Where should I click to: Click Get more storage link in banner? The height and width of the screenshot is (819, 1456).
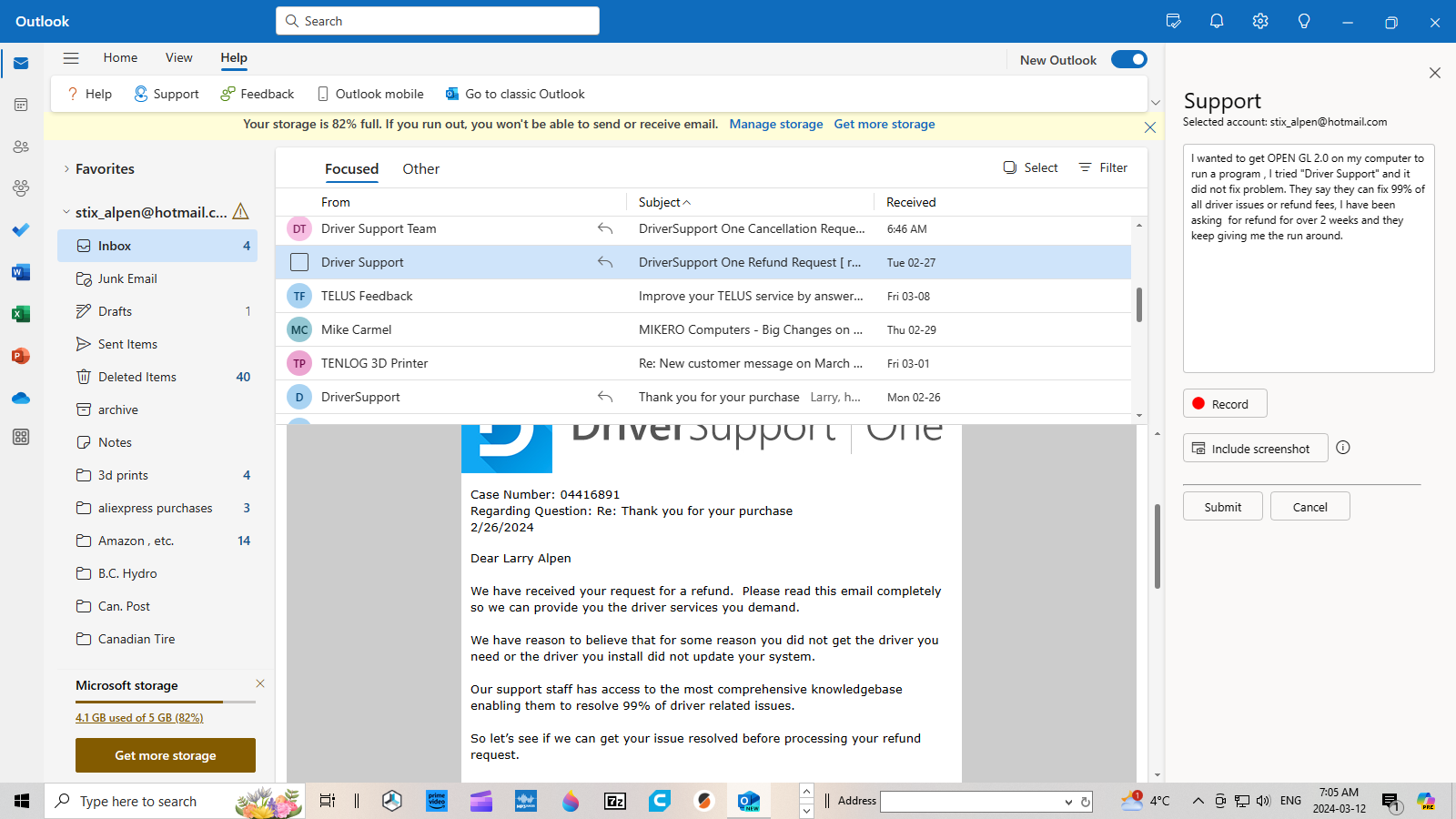885,124
